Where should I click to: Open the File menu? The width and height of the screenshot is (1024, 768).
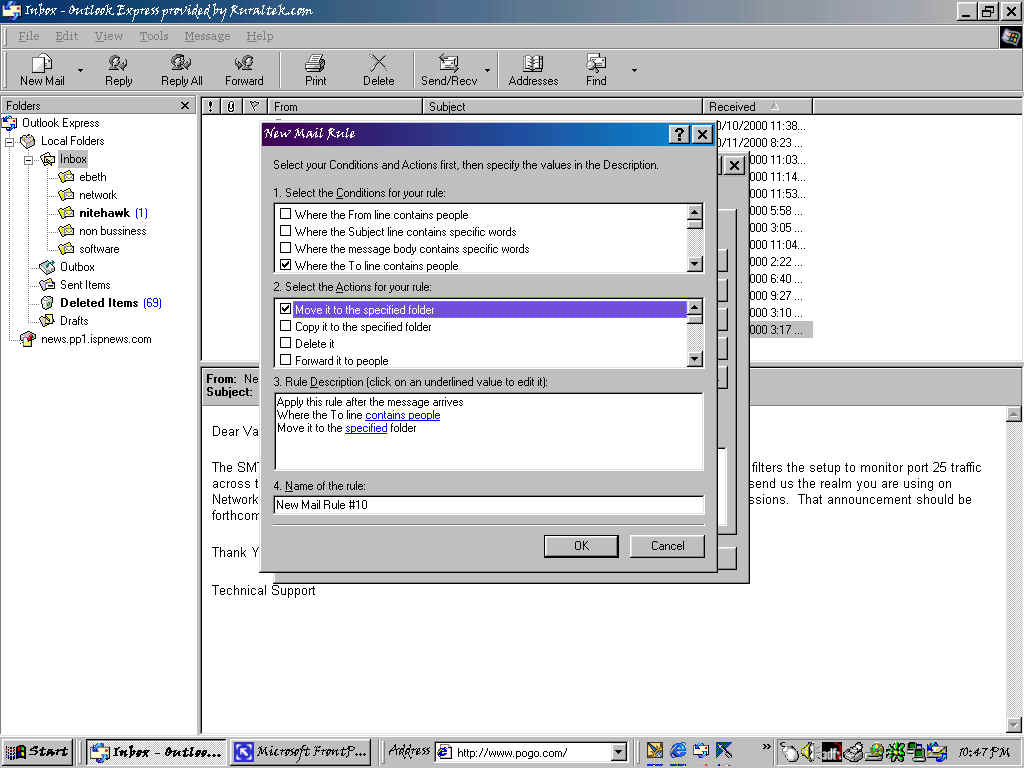click(x=28, y=36)
